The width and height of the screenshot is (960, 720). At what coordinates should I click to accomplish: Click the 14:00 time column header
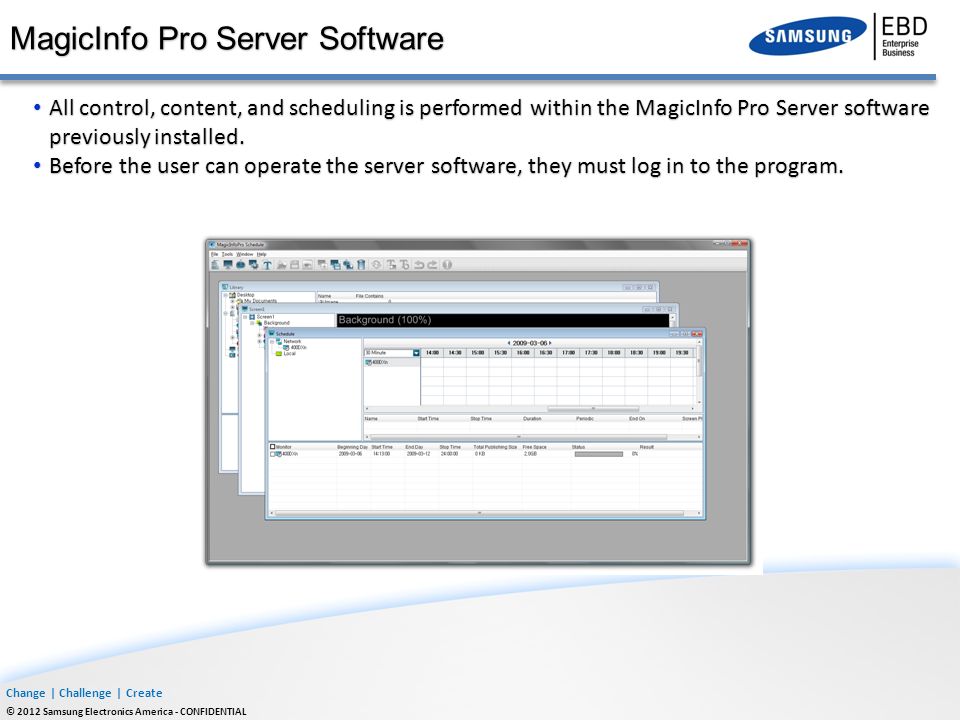pyautogui.click(x=432, y=353)
